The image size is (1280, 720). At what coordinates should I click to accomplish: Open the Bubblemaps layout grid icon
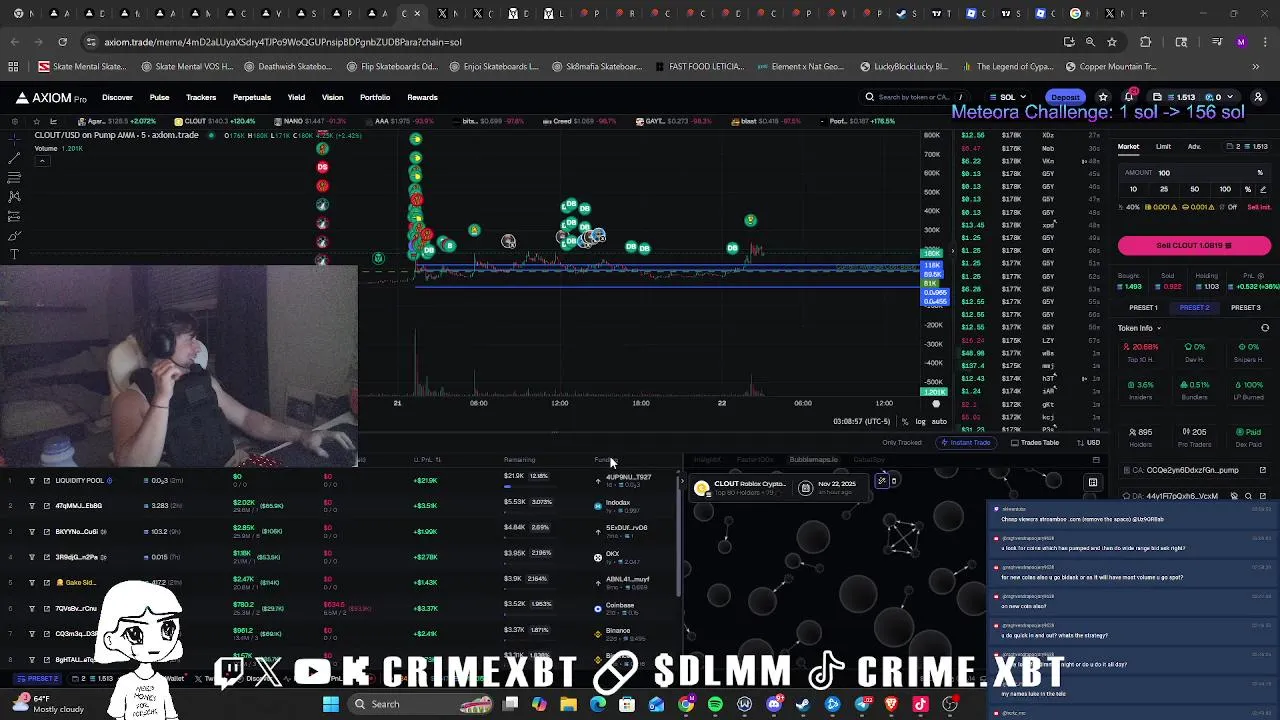[1093, 483]
